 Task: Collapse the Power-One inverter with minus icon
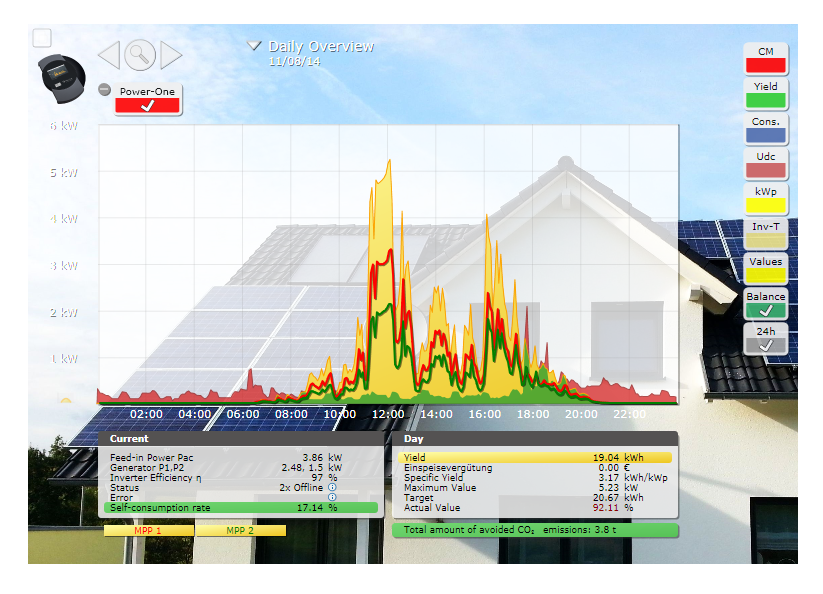click(104, 90)
